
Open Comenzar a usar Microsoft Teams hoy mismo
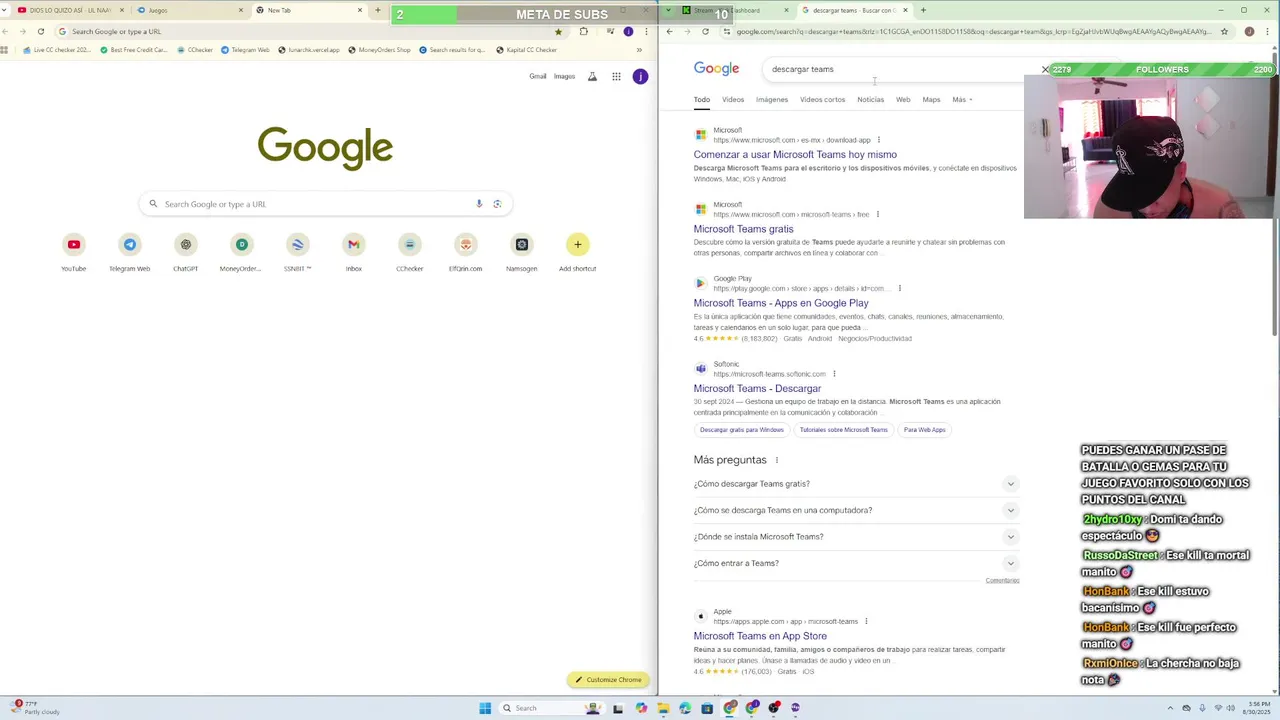click(x=795, y=155)
